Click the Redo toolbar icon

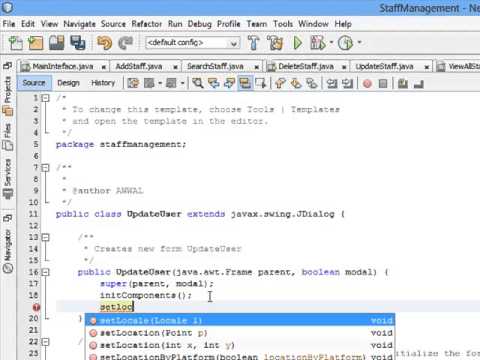pos(126,43)
